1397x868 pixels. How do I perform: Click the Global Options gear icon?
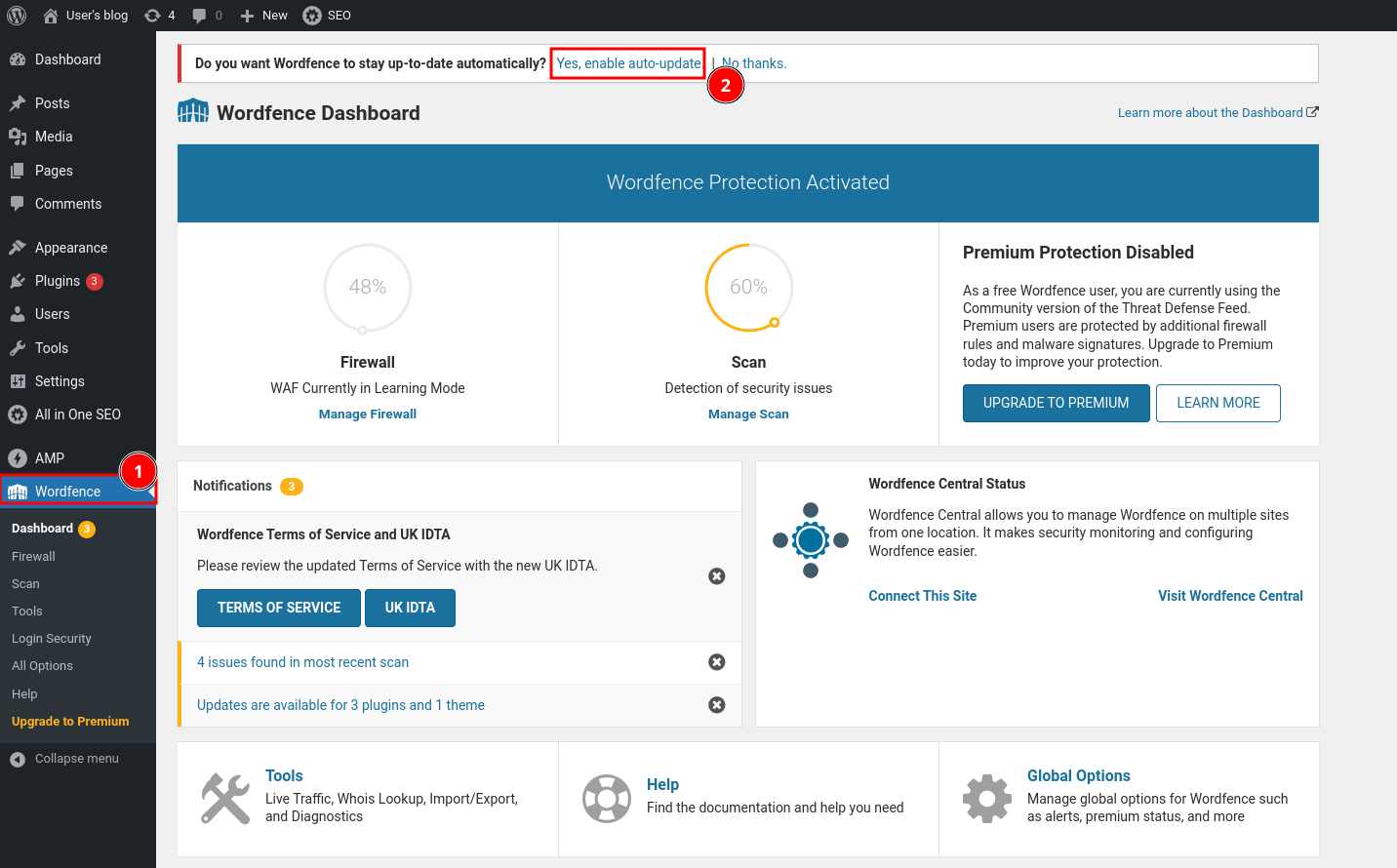(x=987, y=799)
